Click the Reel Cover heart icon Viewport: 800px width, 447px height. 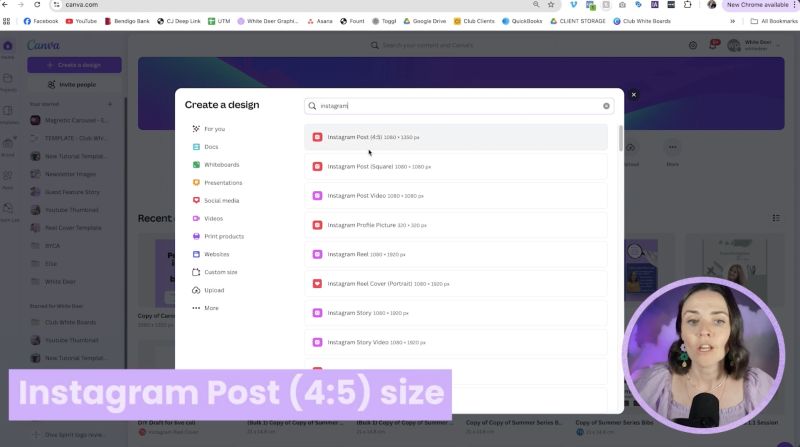tap(317, 284)
